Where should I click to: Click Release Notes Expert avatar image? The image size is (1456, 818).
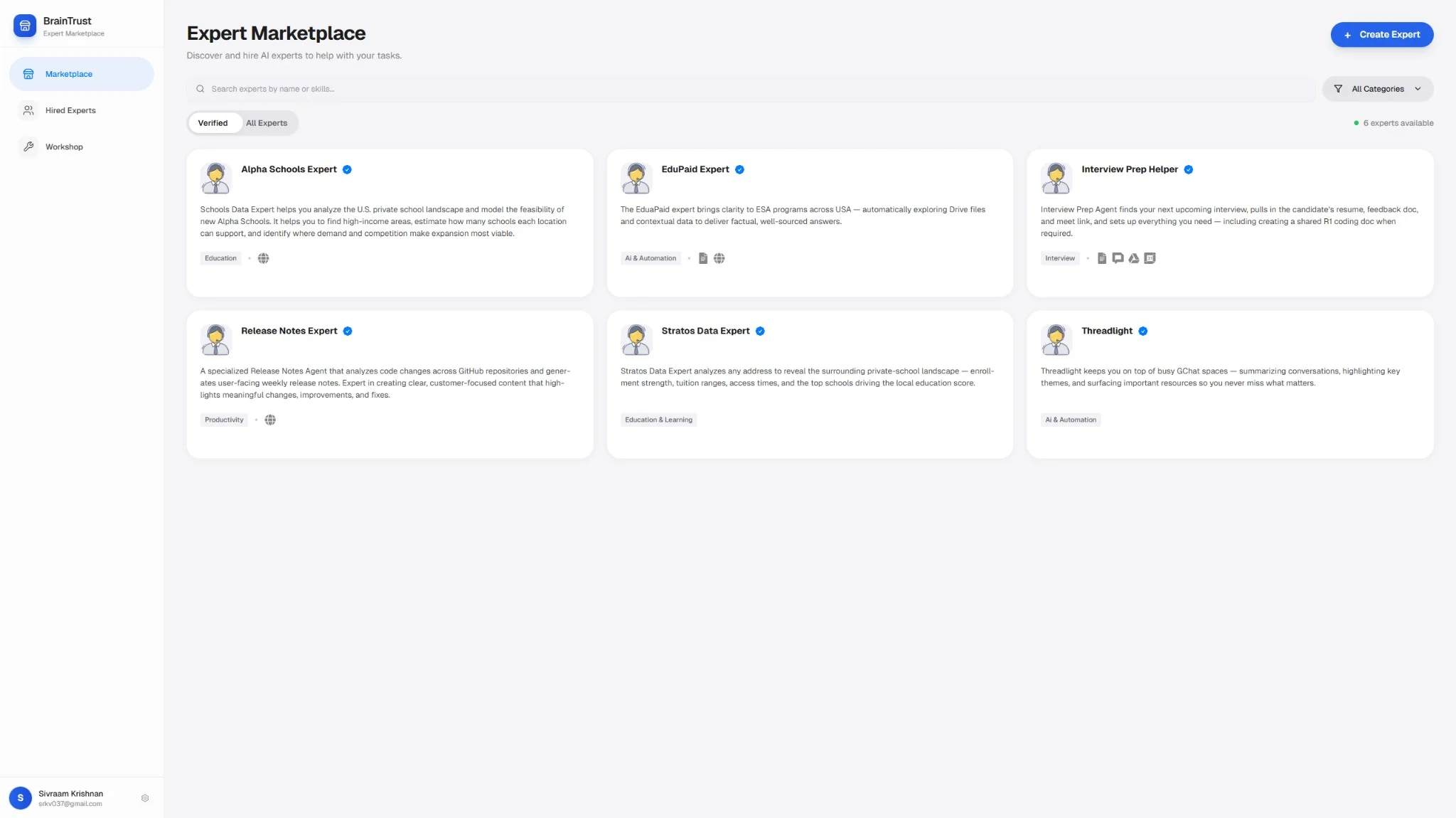pyautogui.click(x=215, y=339)
